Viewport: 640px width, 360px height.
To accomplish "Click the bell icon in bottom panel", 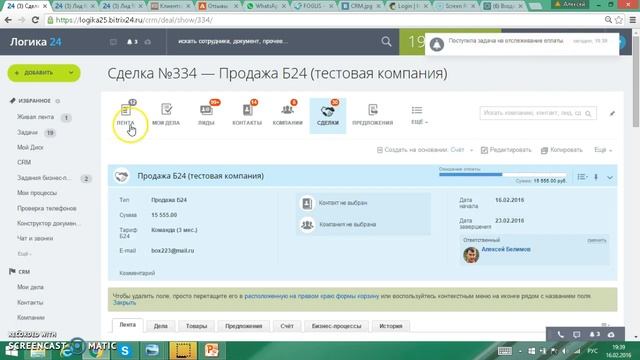I will [592, 335].
